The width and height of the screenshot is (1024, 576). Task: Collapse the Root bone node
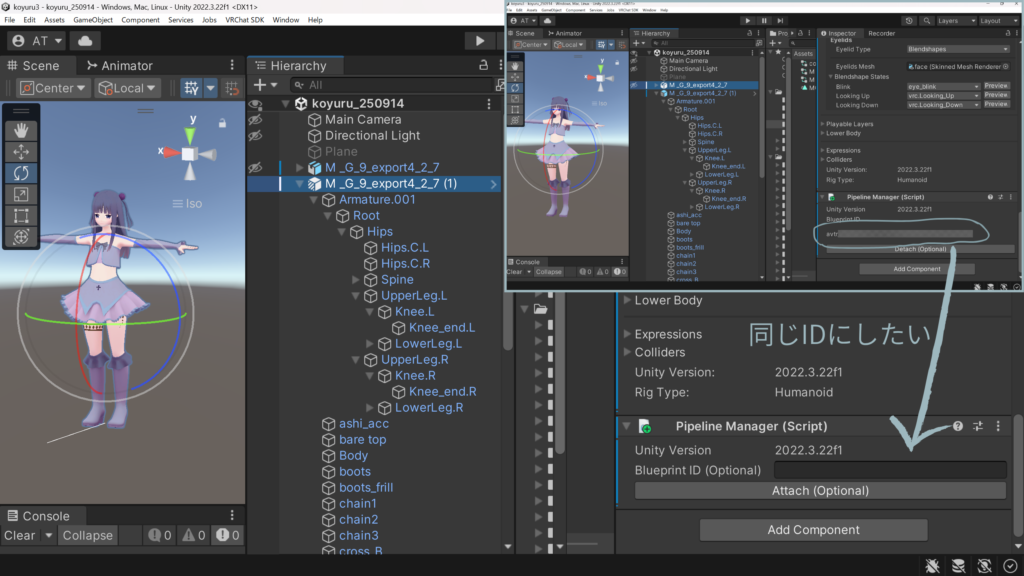click(x=328, y=216)
